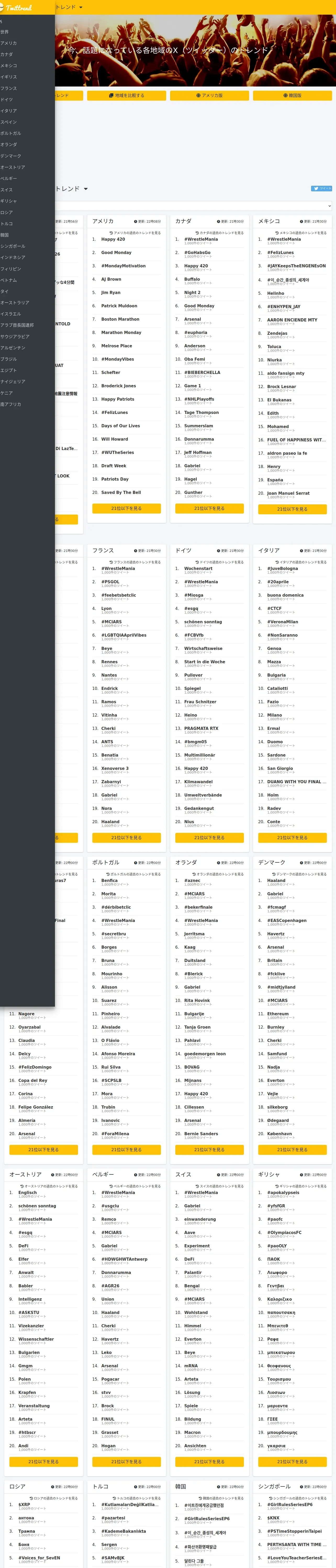Open the region select combo box
This screenshot has height=1568, width=336.
(x=193, y=206)
